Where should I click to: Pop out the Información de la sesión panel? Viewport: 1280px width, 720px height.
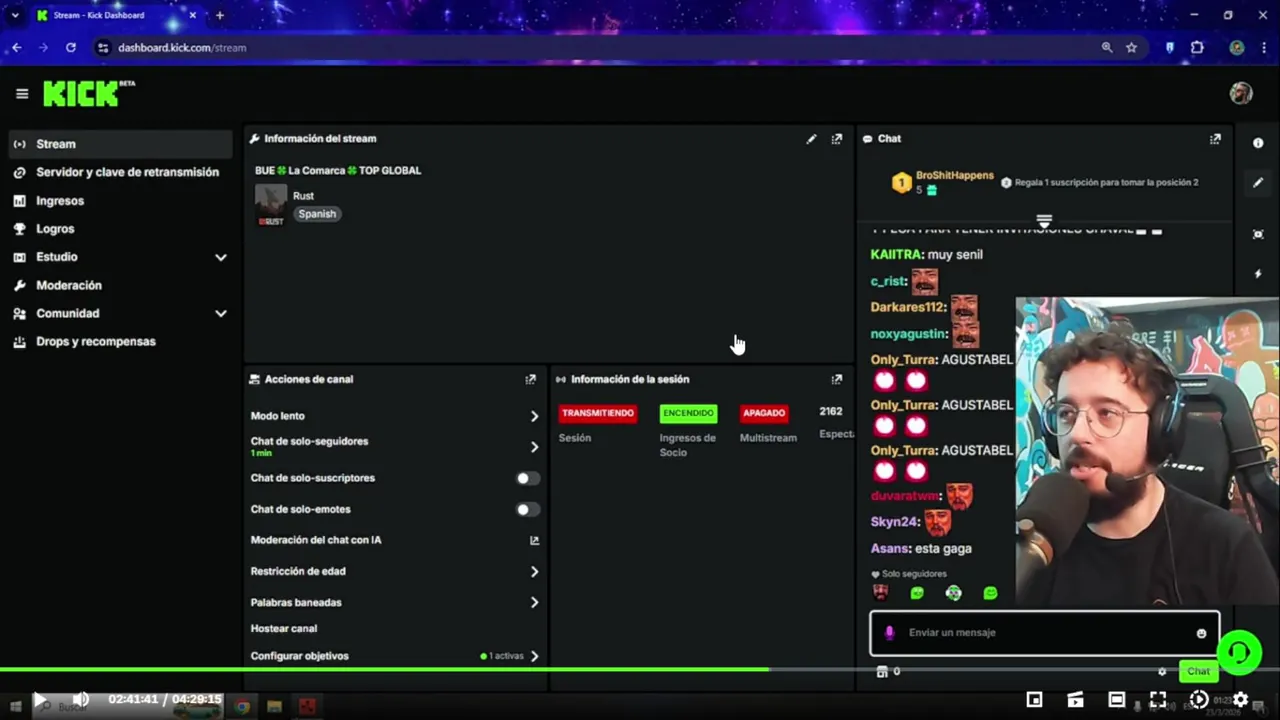point(837,379)
